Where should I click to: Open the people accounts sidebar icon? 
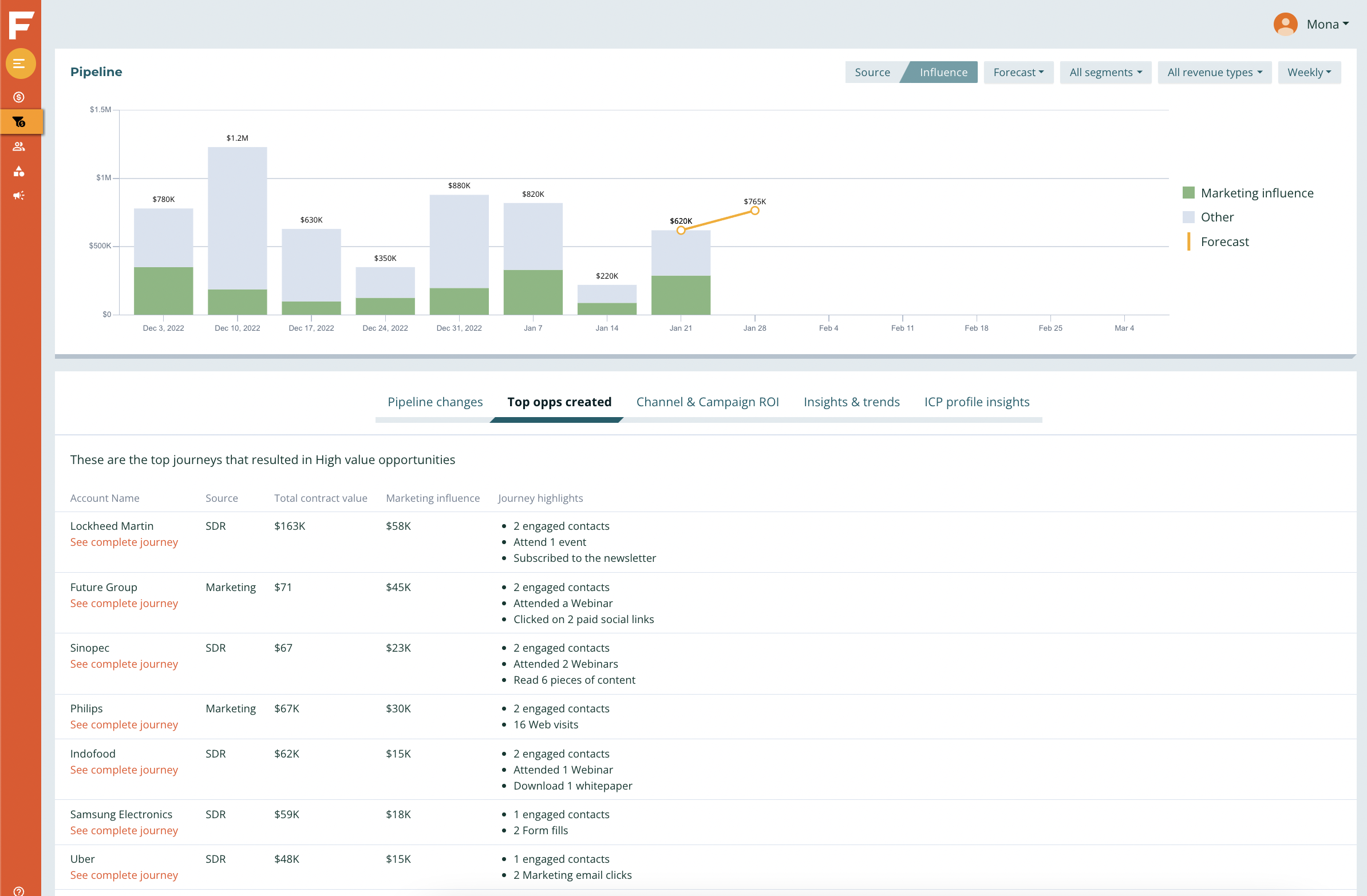coord(19,146)
